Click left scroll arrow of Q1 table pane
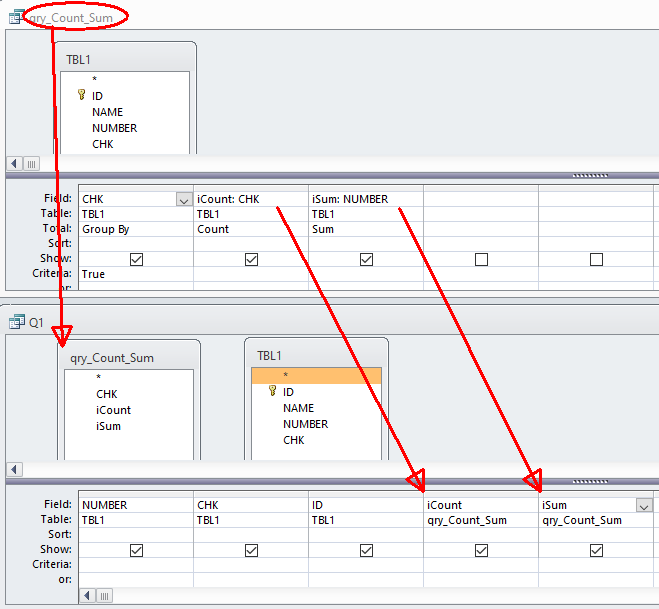This screenshot has height=609, width=659. [15, 469]
